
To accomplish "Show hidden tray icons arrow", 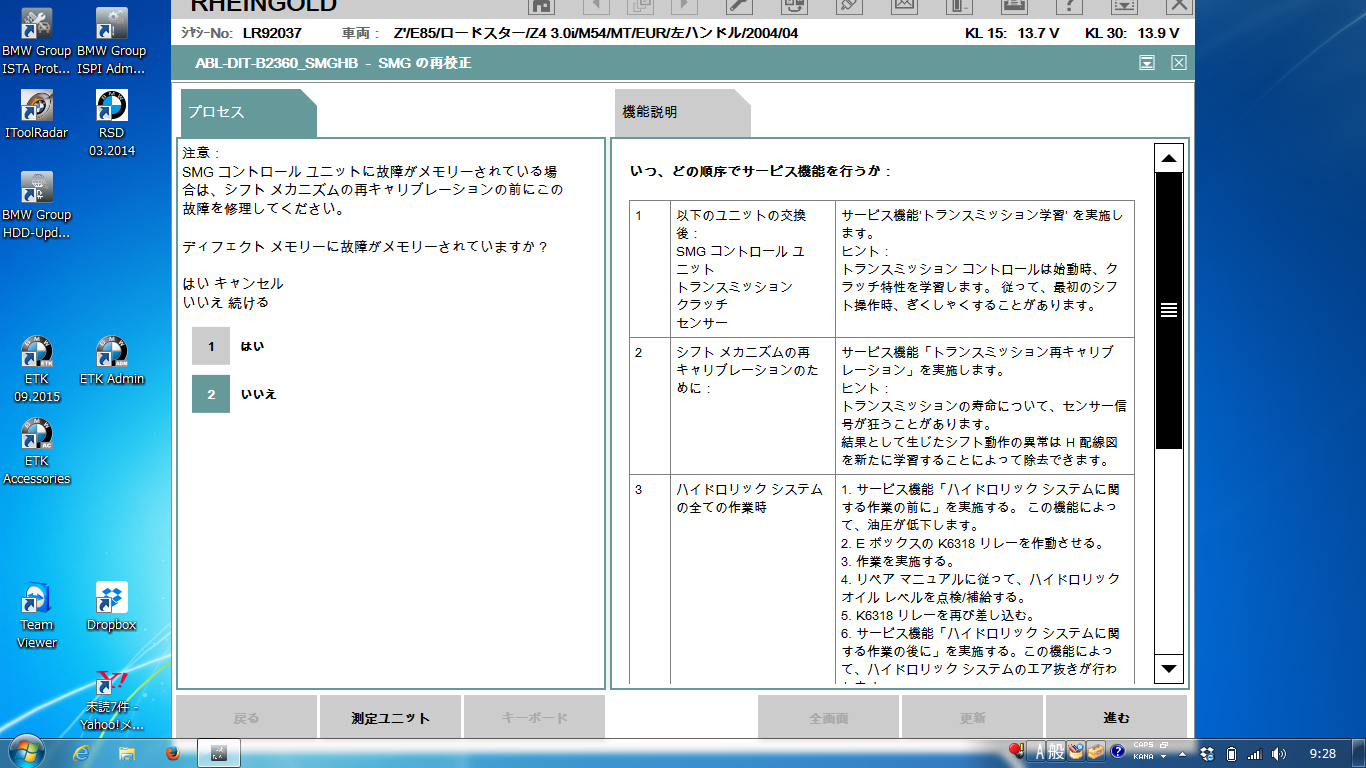I will (1181, 753).
